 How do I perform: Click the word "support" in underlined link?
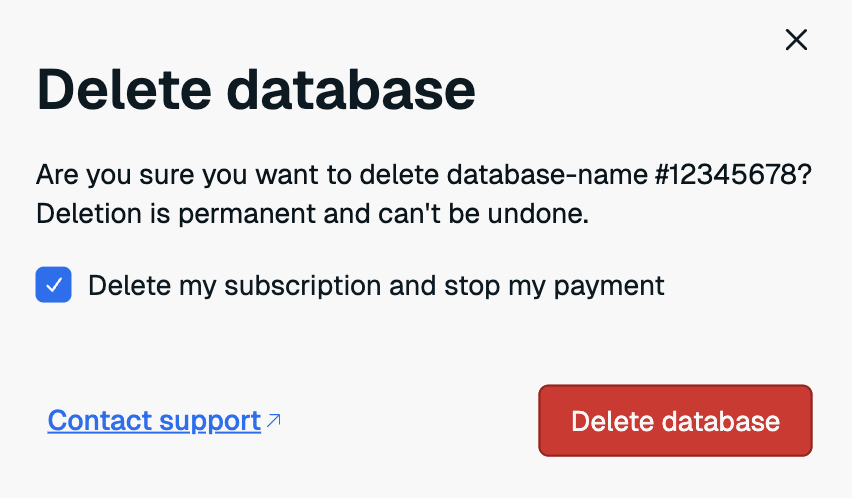pos(212,421)
